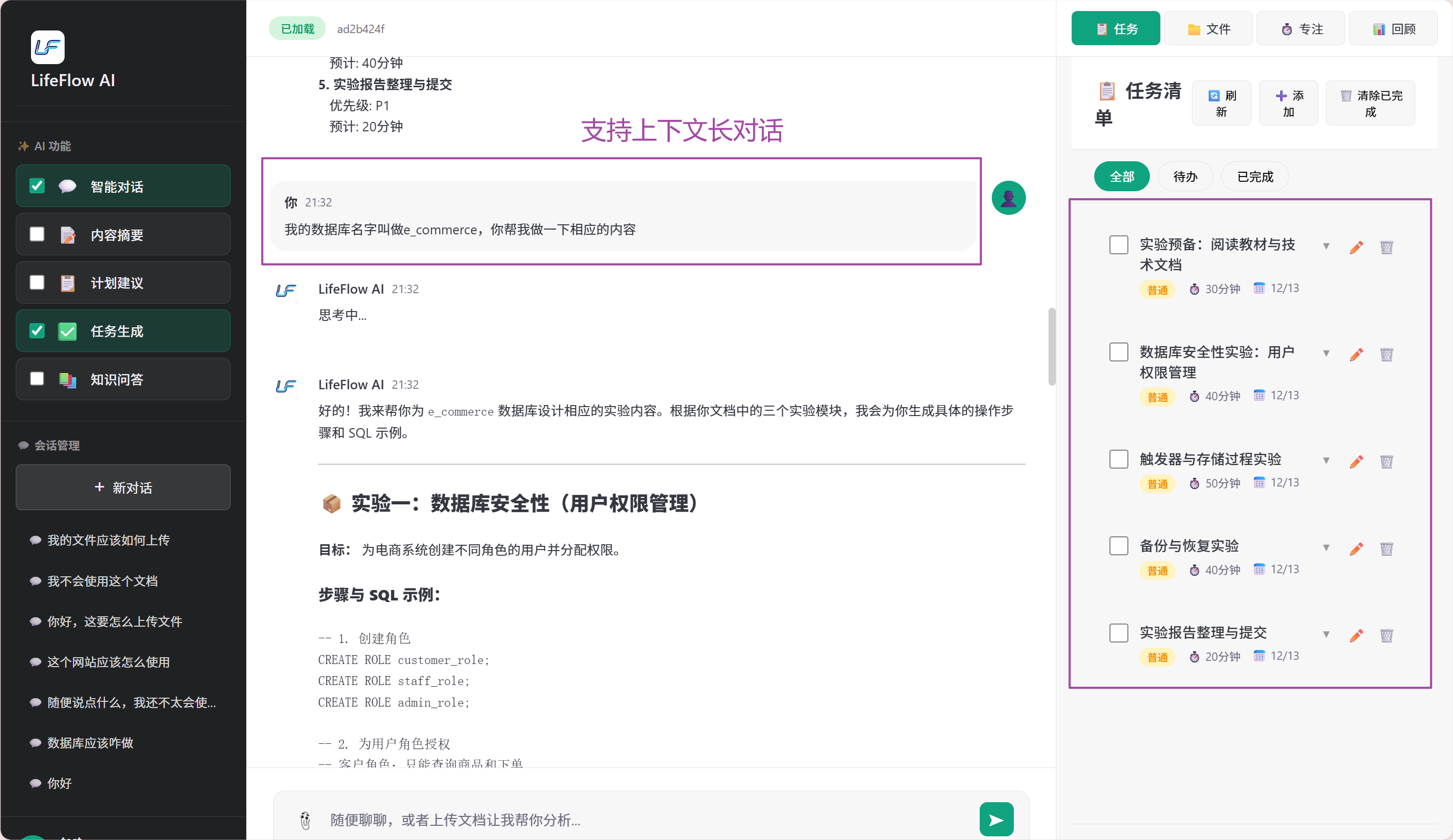This screenshot has width=1453, height=840.
Task: Click the chat message input field
Action: click(x=634, y=820)
